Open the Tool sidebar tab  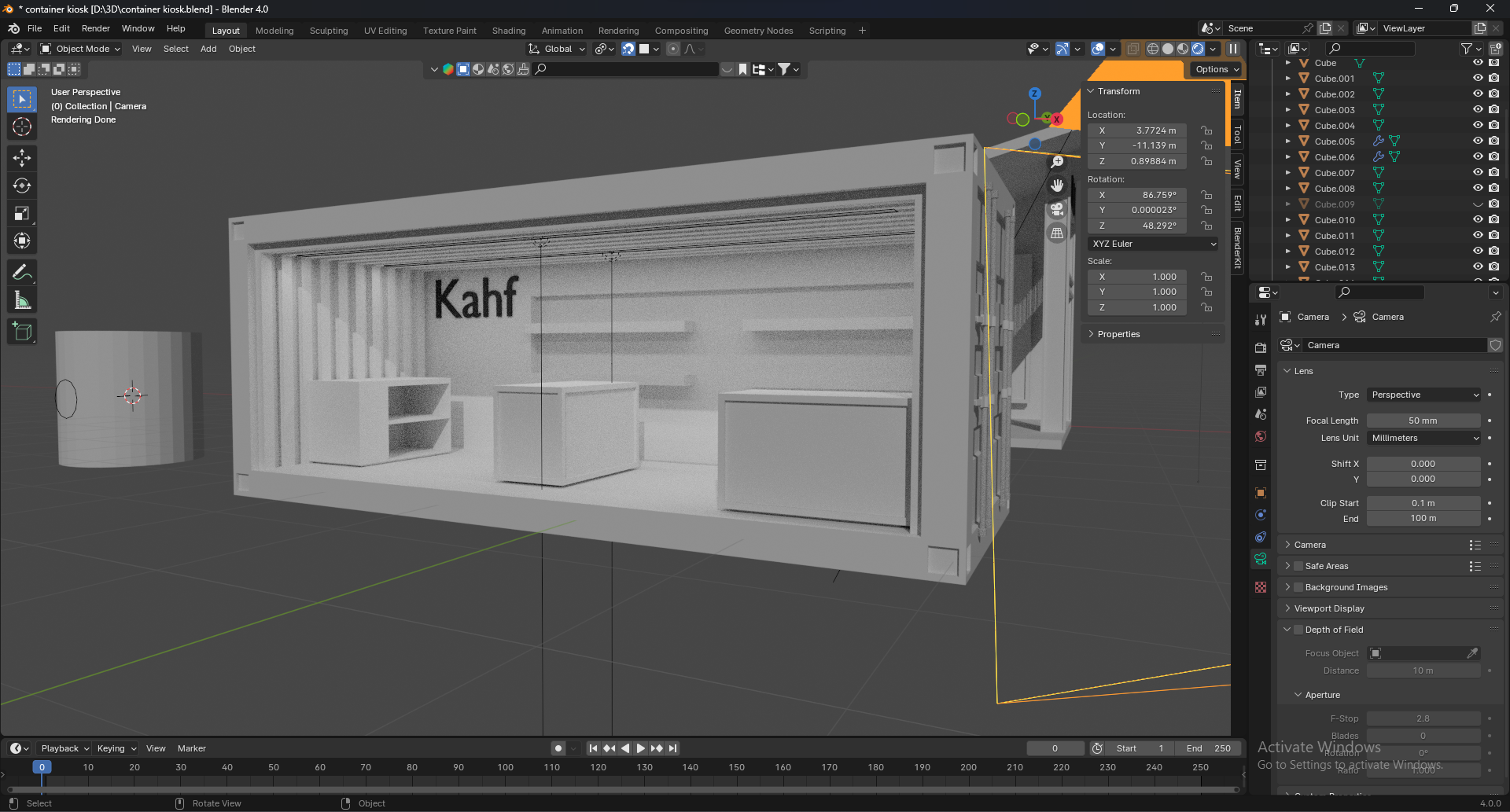click(1237, 135)
